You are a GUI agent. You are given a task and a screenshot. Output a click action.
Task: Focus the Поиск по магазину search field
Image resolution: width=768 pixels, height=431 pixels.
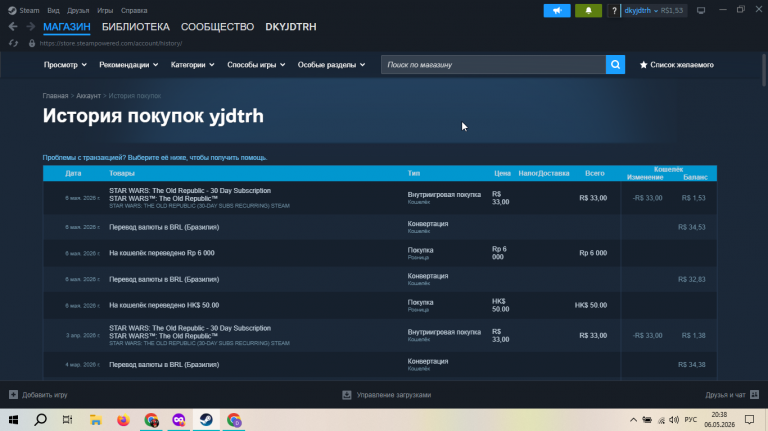click(x=493, y=65)
